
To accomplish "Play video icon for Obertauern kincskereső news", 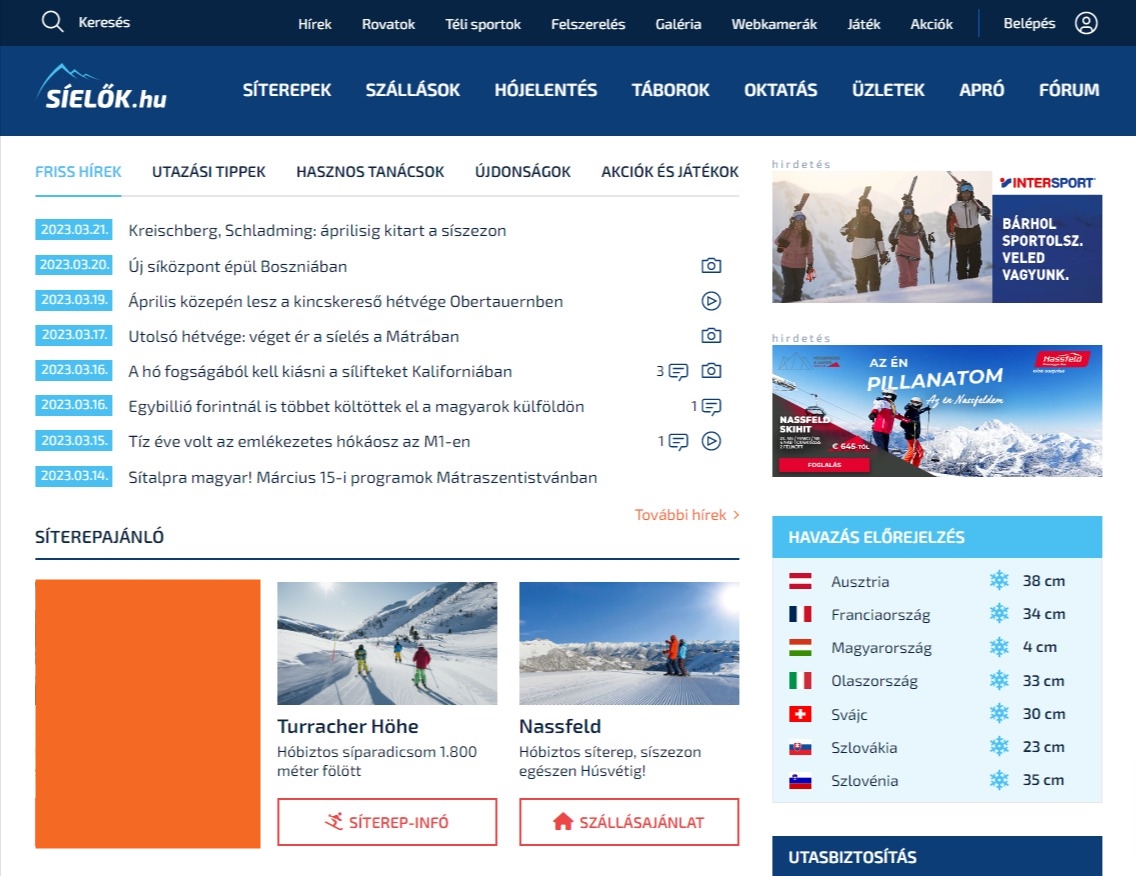I will 711,301.
